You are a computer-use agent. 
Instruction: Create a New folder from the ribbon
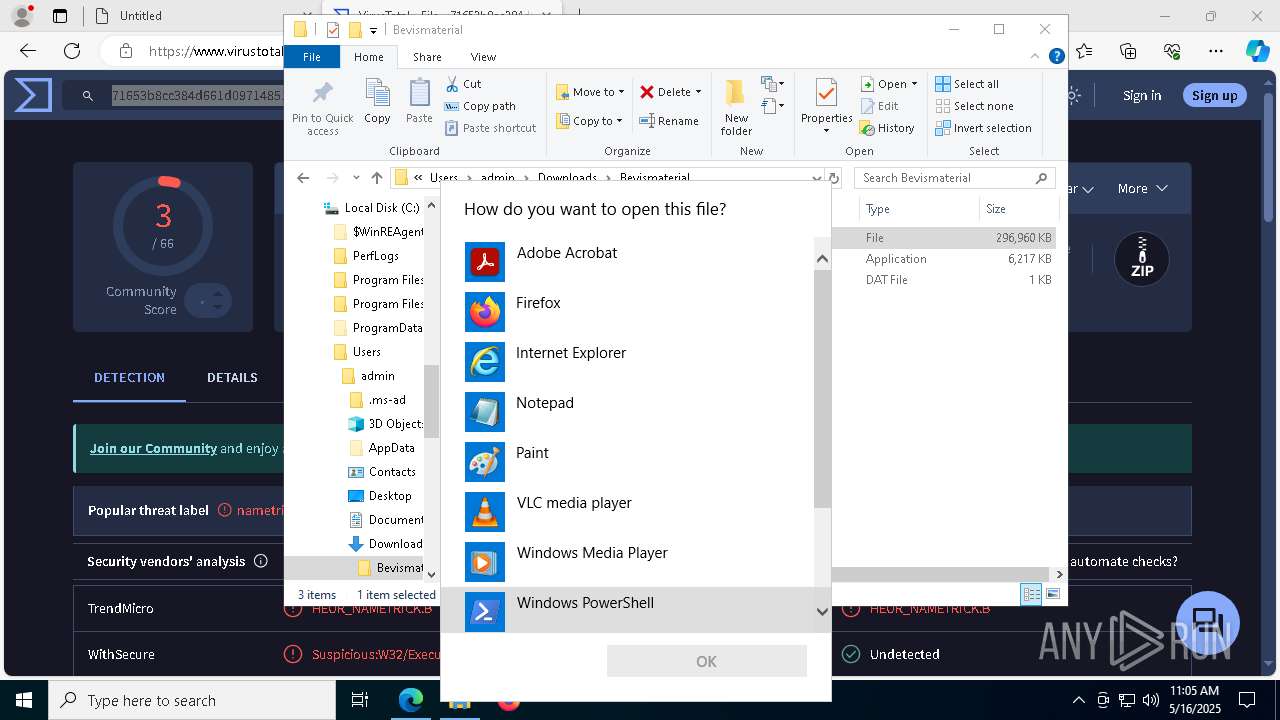point(736,108)
